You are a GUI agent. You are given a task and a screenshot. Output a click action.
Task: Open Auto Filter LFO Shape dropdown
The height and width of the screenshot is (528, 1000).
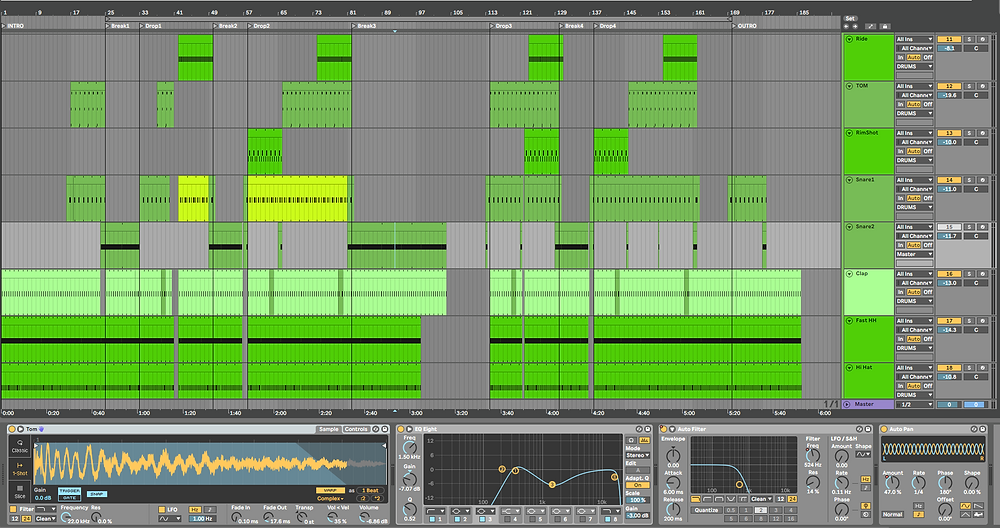[864, 455]
